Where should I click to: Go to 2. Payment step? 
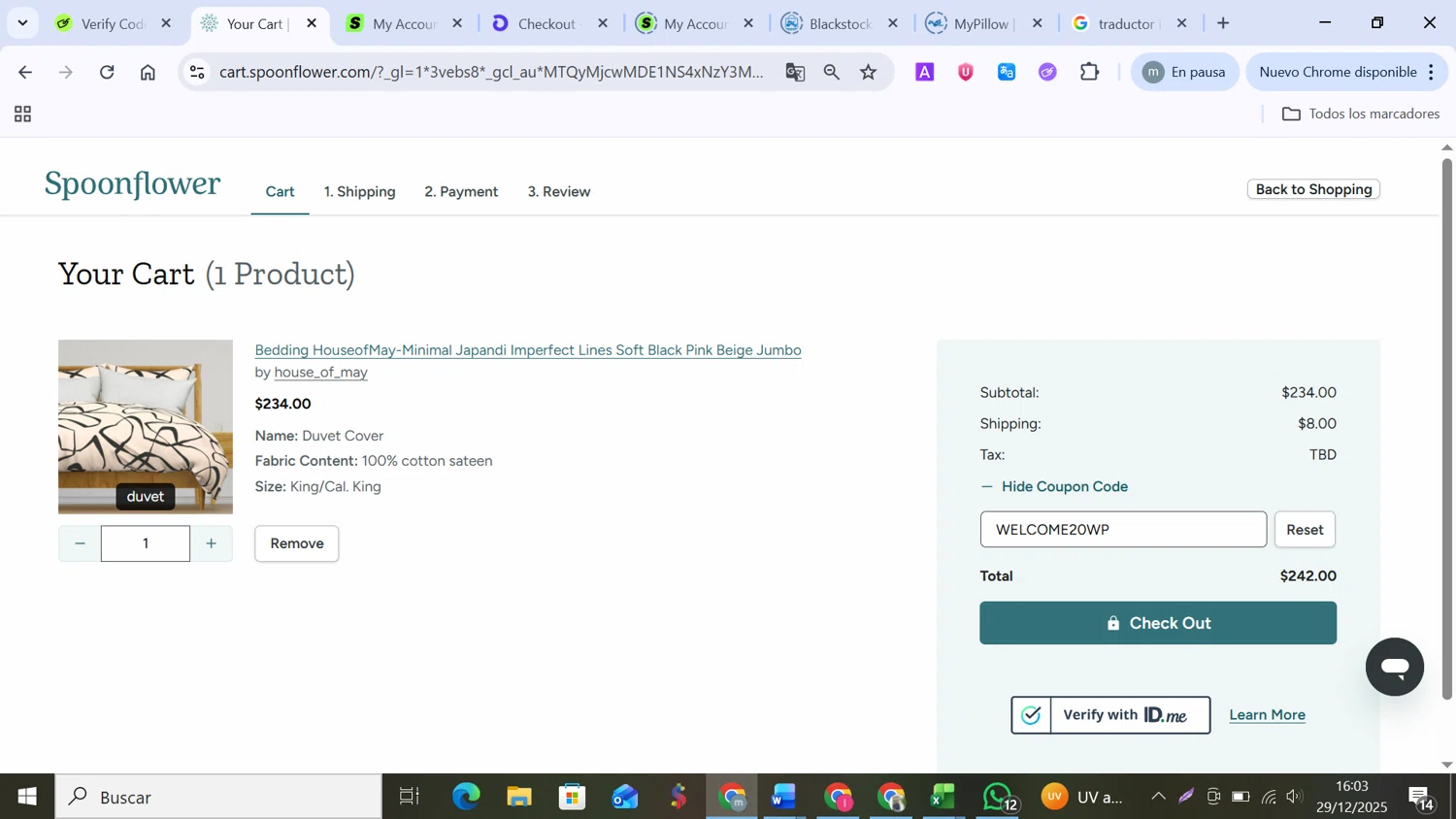coord(461,192)
